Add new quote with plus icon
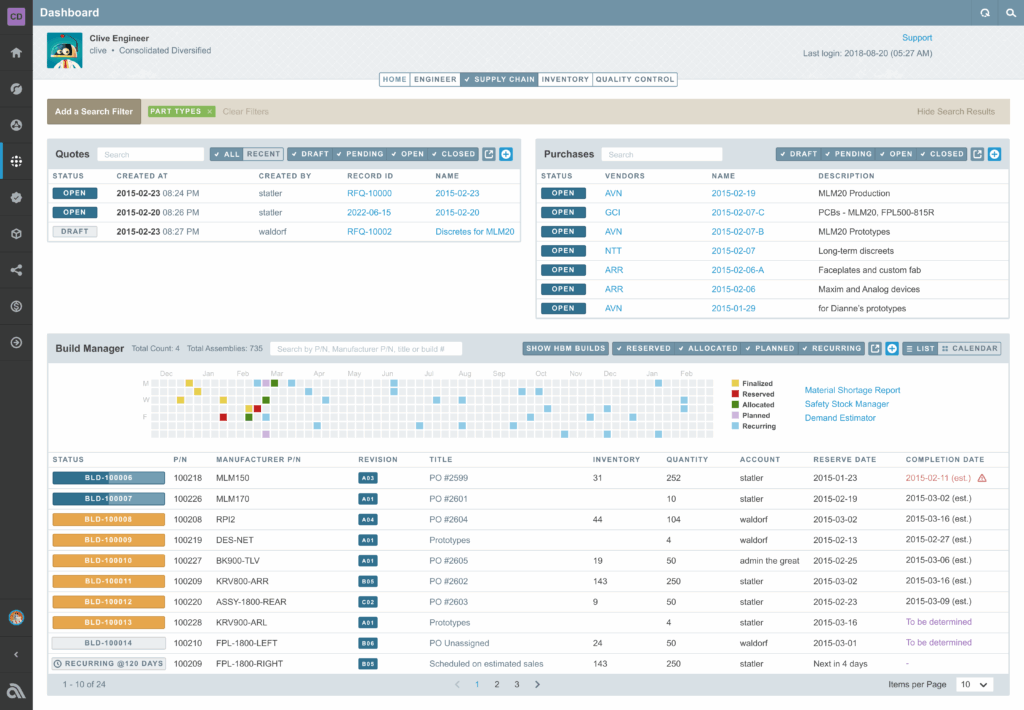Screen dimensions: 1024x710 point(506,154)
